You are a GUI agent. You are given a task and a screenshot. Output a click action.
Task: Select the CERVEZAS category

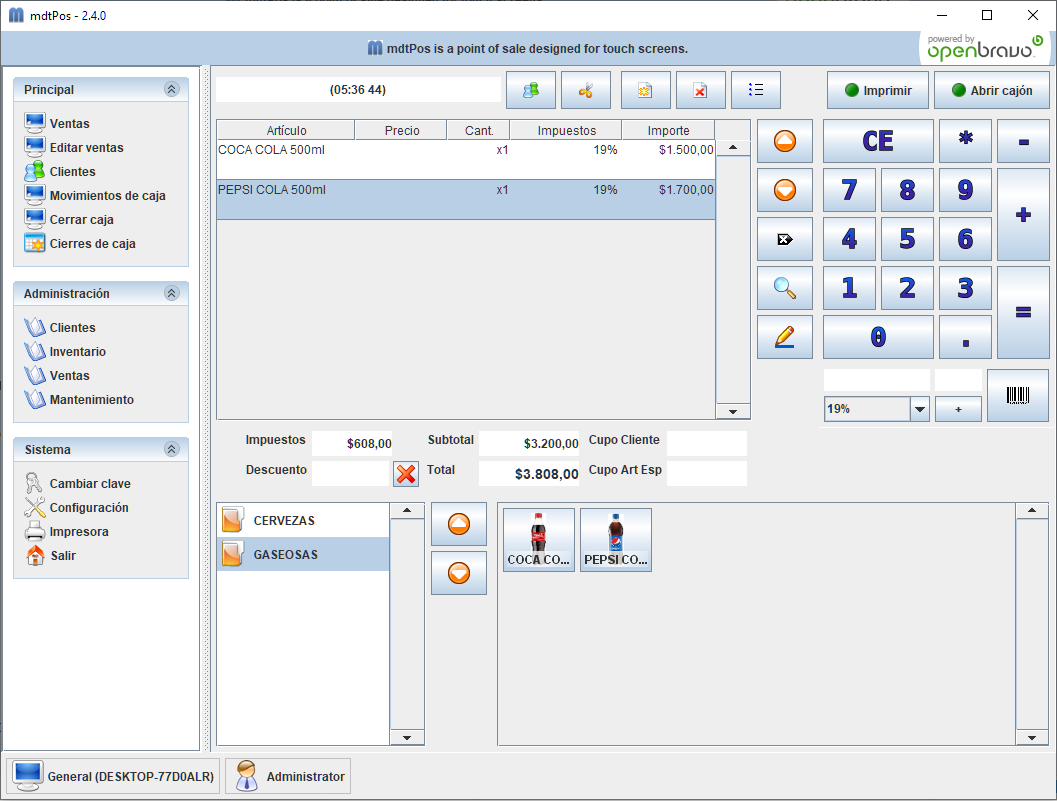[303, 521]
